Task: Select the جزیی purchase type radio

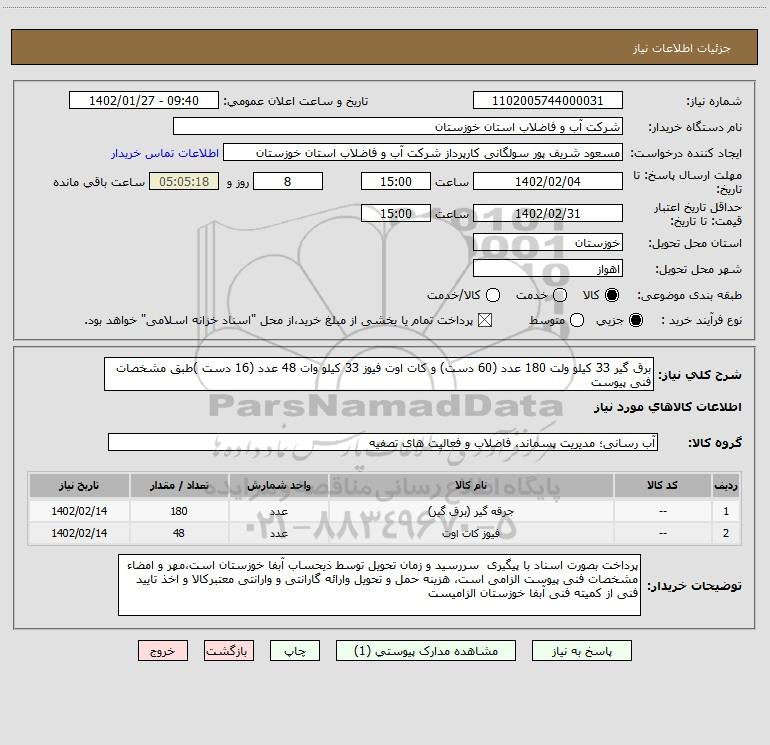Action: tap(635, 321)
